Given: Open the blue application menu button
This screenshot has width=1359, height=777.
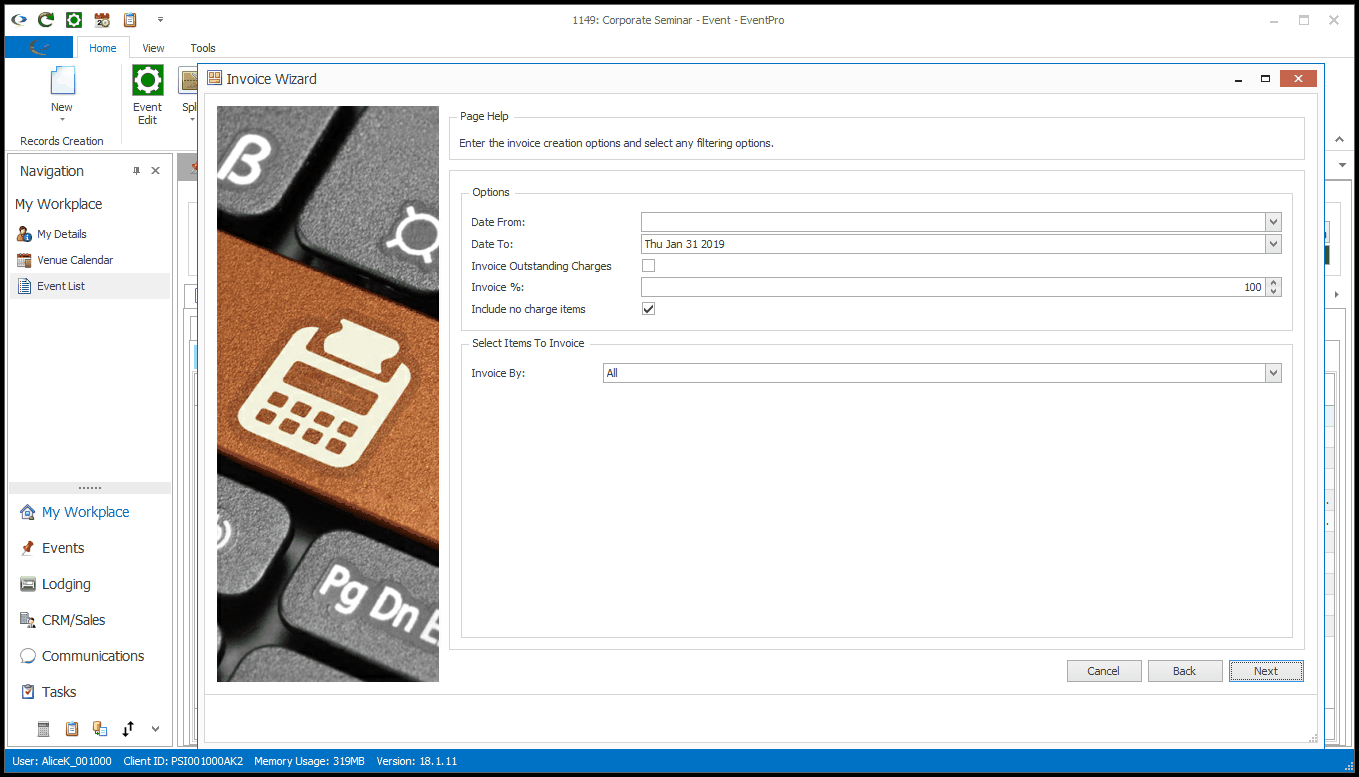Looking at the screenshot, I should (x=39, y=47).
